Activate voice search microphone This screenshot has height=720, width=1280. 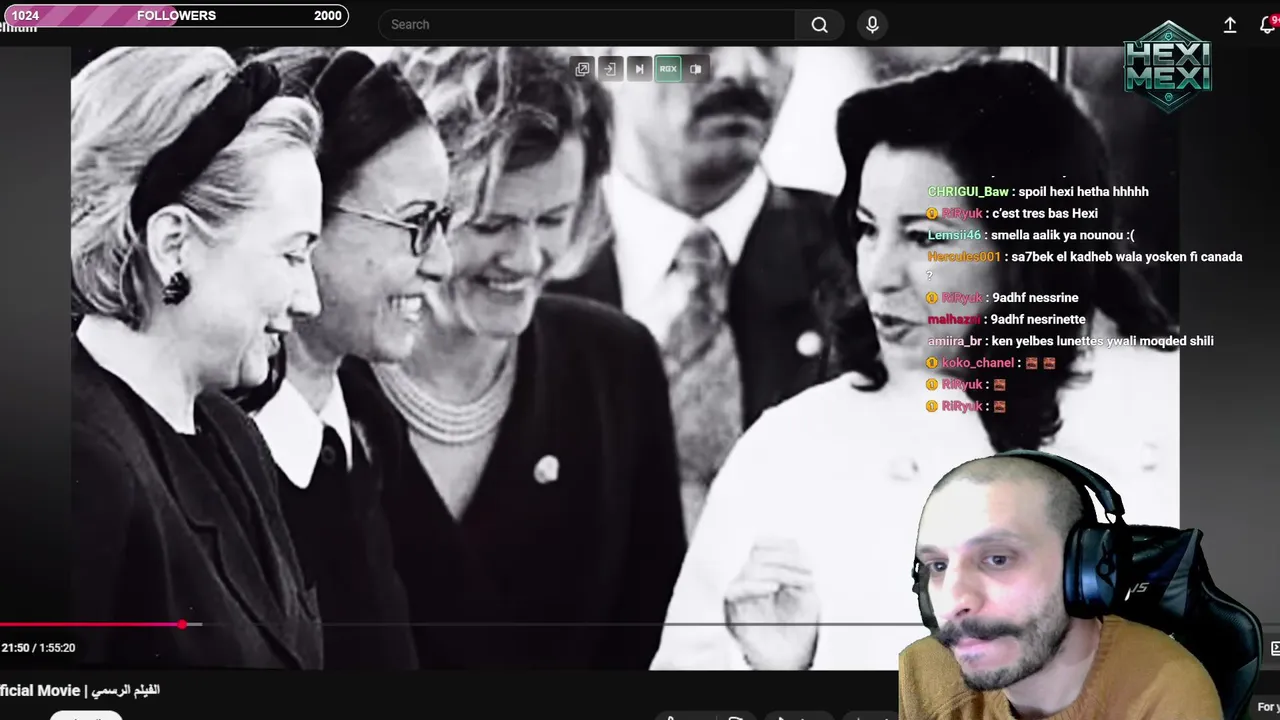coord(872,24)
